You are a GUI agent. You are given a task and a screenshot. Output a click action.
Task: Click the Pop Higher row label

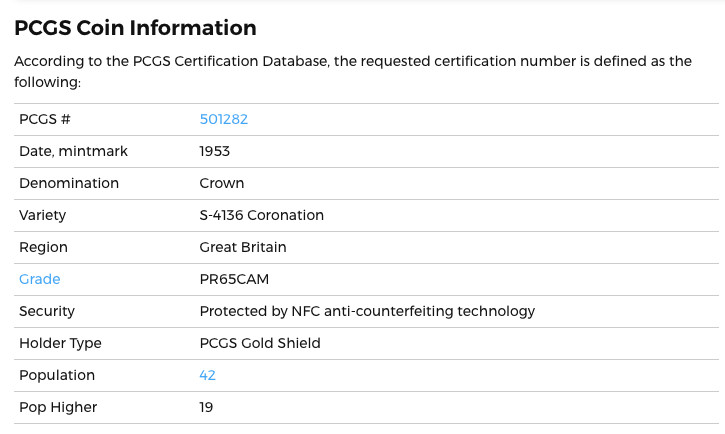click(58, 407)
